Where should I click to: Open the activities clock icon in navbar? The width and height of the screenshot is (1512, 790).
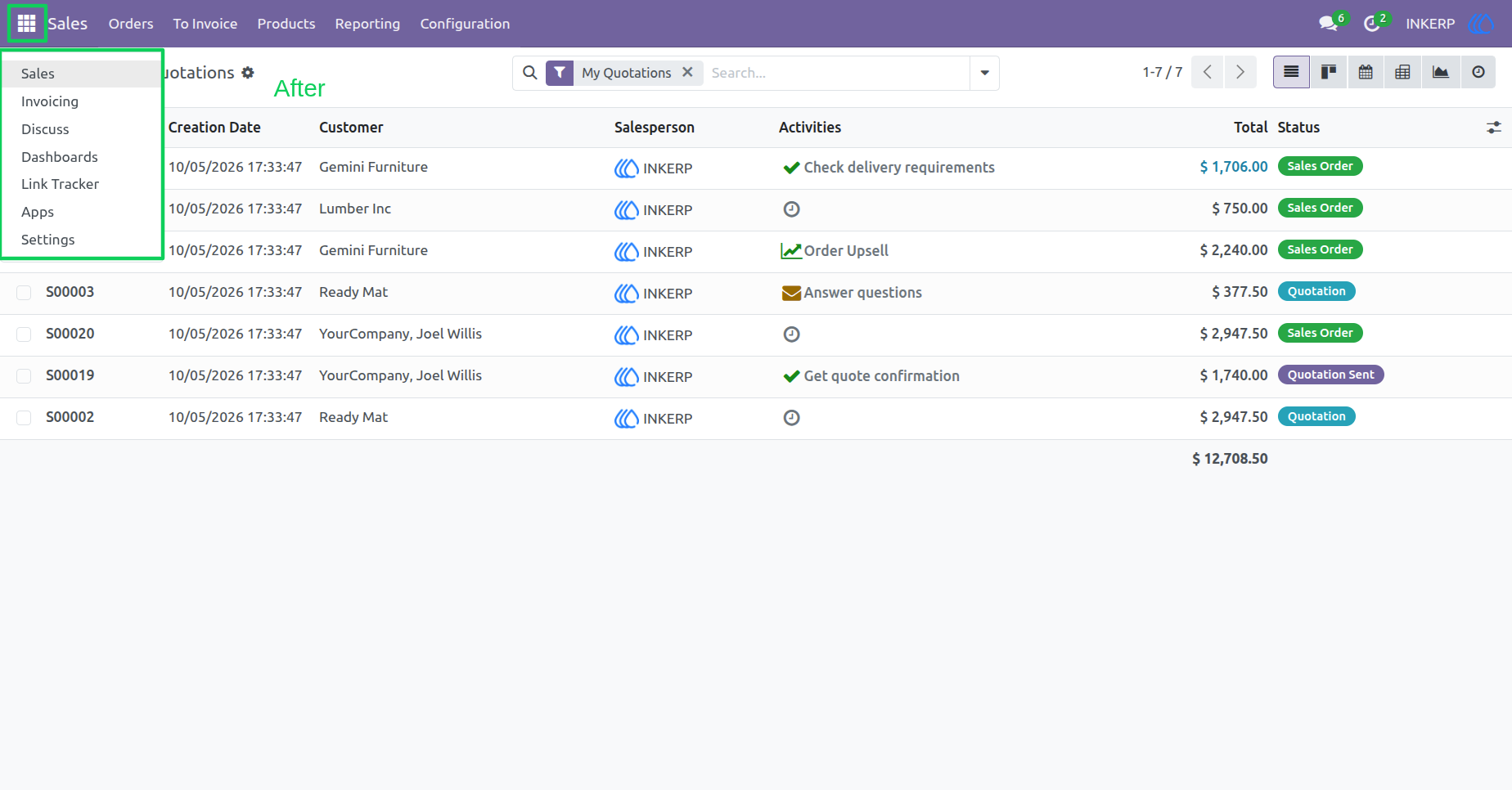1372,24
